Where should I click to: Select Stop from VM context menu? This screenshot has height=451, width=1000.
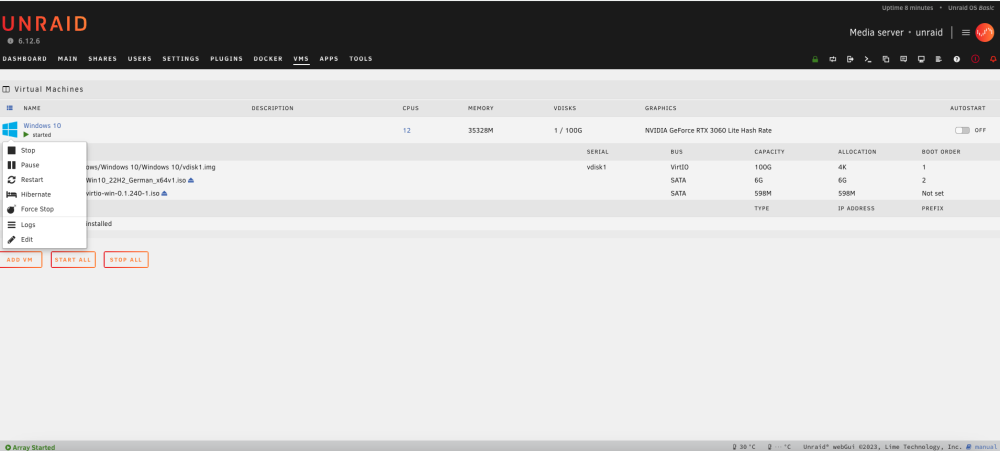pos(45,151)
